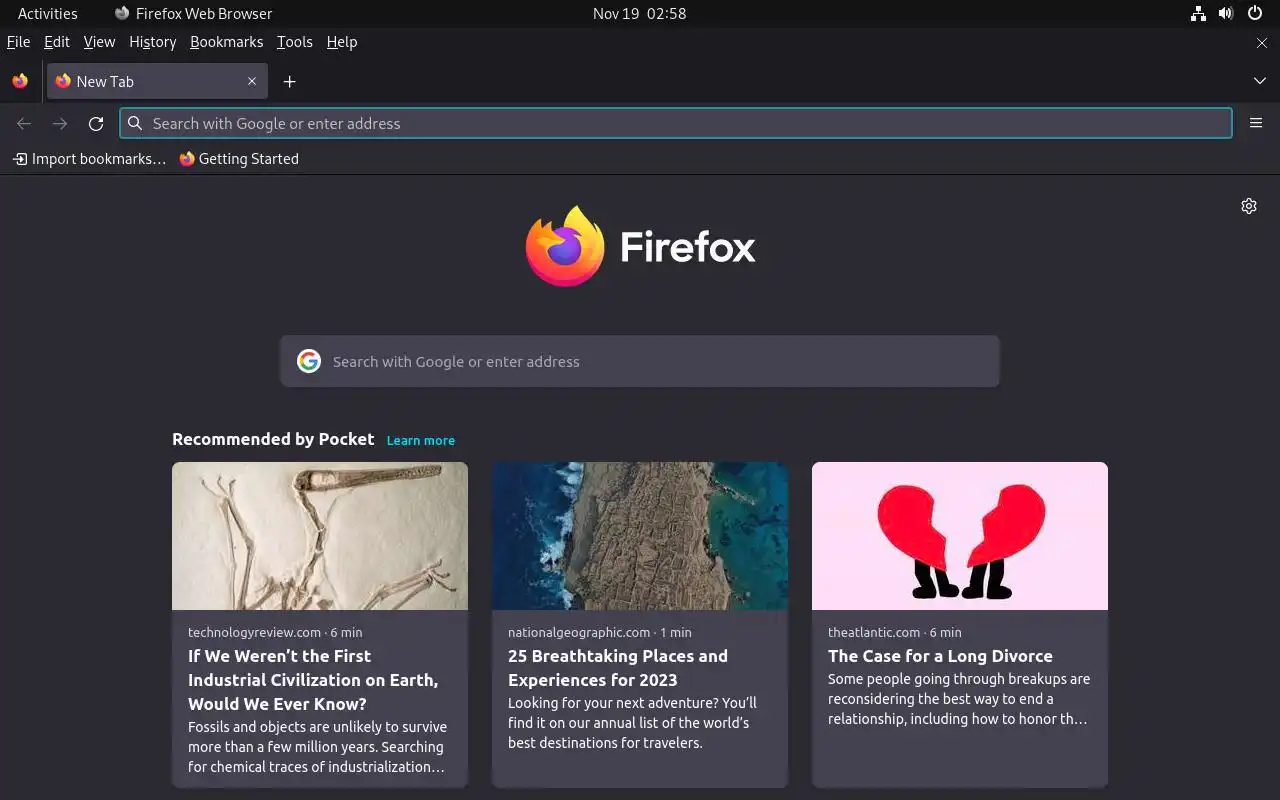1280x800 pixels.
Task: Open 25 Breathtaking Places article headline
Action: coord(618,668)
